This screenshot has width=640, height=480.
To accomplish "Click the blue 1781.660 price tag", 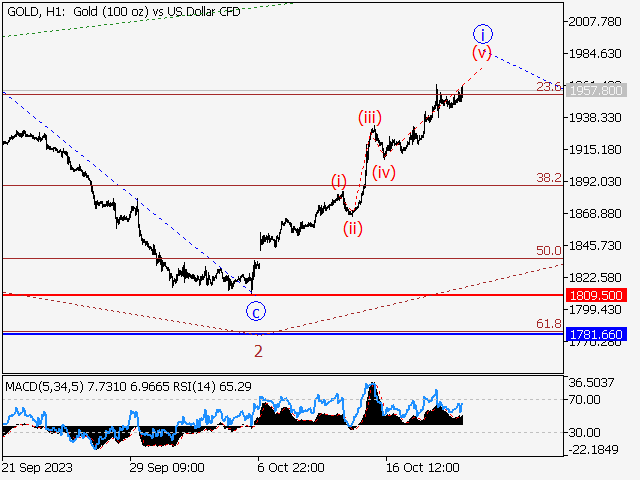I will click(596, 334).
